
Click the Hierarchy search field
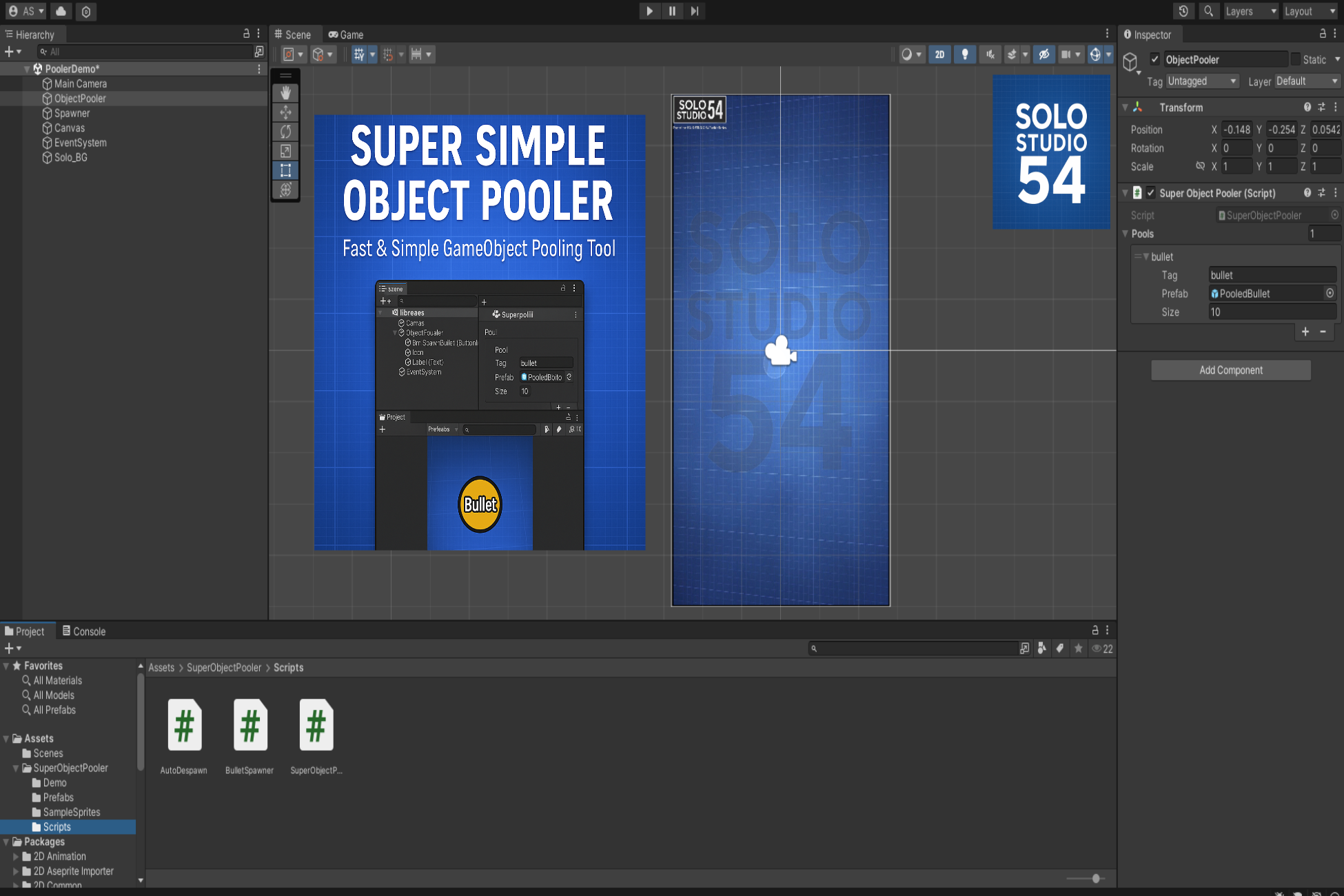tap(145, 52)
